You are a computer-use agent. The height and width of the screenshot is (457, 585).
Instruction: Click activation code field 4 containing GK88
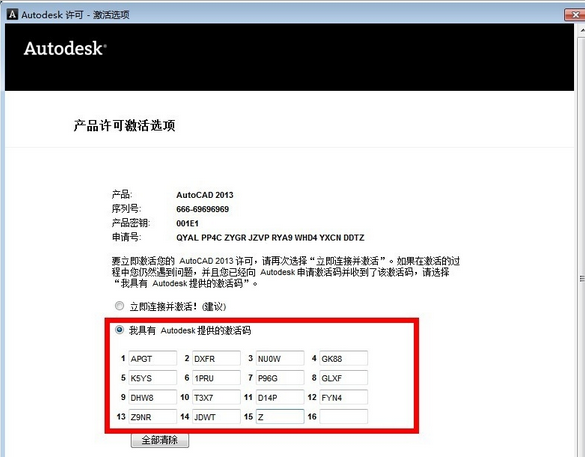coord(344,359)
